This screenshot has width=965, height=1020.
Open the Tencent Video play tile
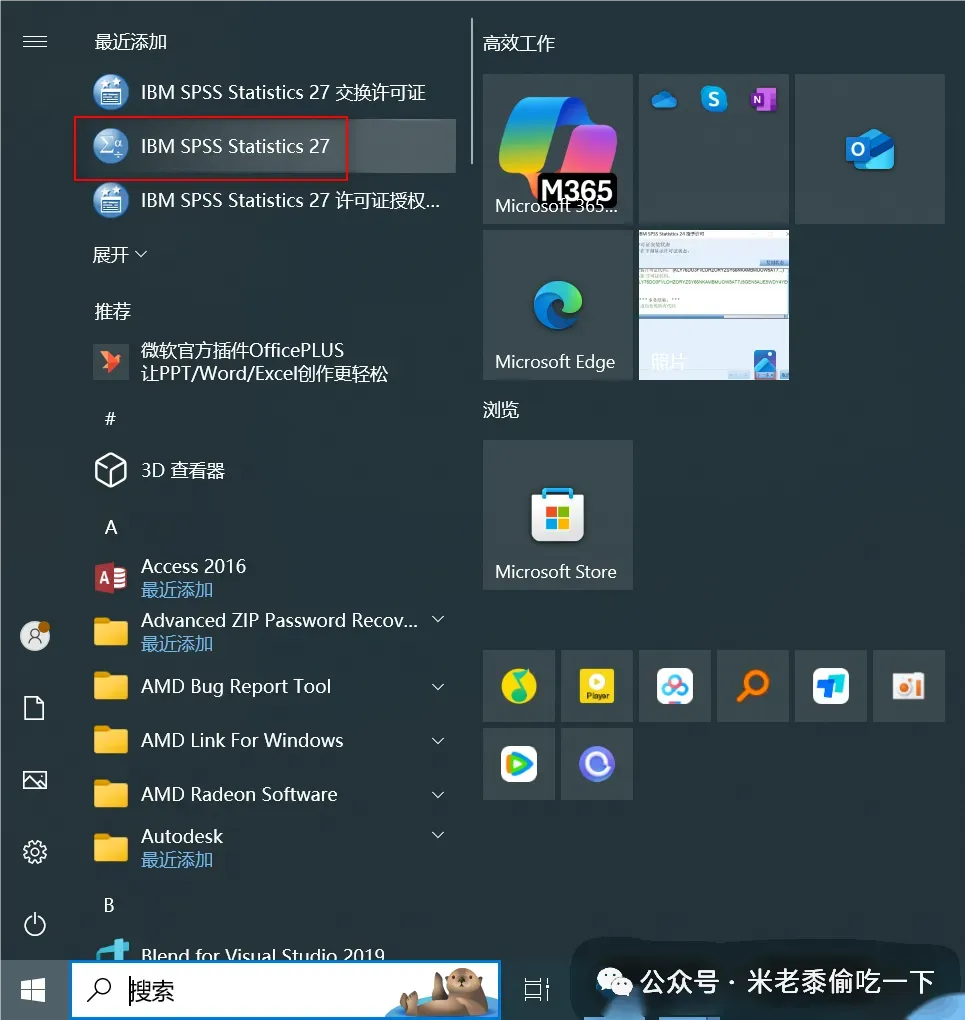[x=519, y=764]
